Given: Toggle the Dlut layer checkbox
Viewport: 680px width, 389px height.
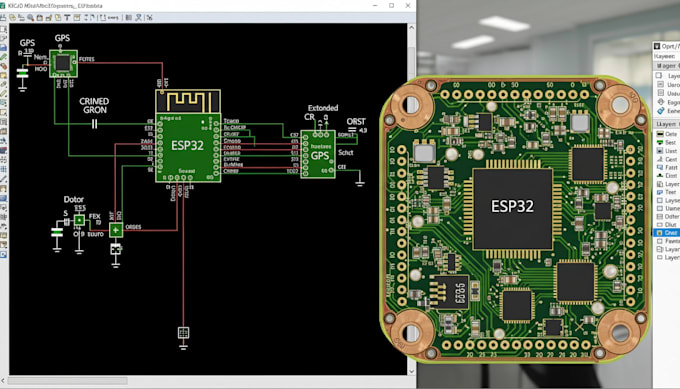Looking at the screenshot, I should [660, 224].
